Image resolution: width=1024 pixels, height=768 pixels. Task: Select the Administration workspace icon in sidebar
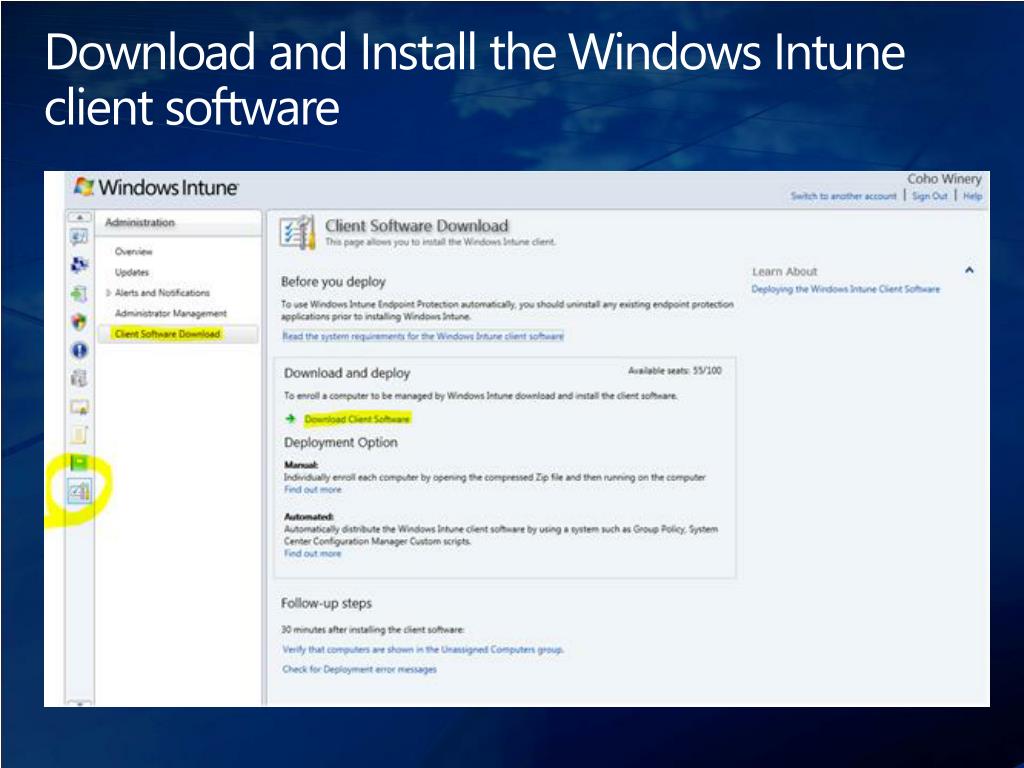(79, 491)
